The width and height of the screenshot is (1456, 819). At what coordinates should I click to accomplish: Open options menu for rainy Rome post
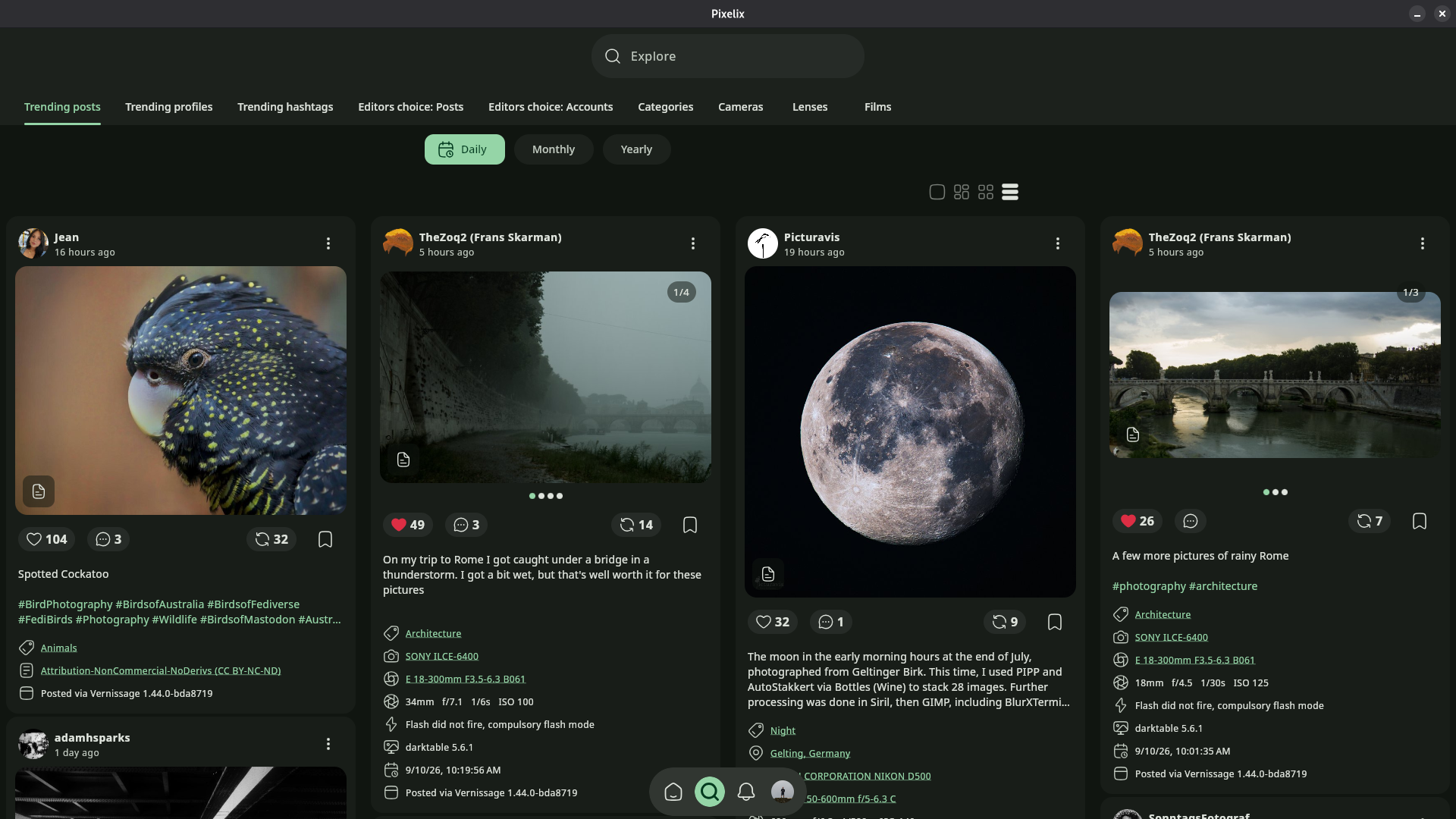point(1423,243)
